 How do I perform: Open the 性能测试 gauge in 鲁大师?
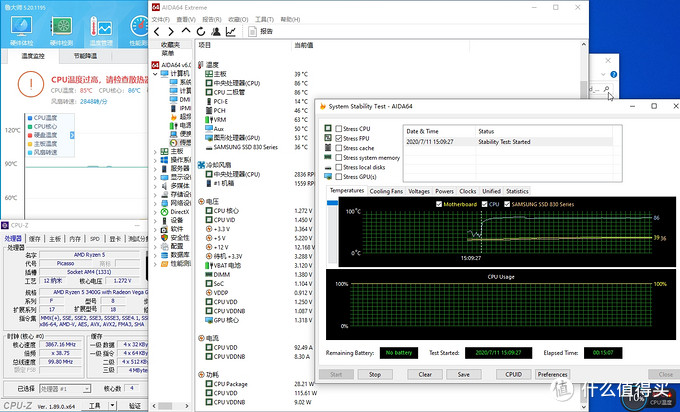[x=139, y=31]
